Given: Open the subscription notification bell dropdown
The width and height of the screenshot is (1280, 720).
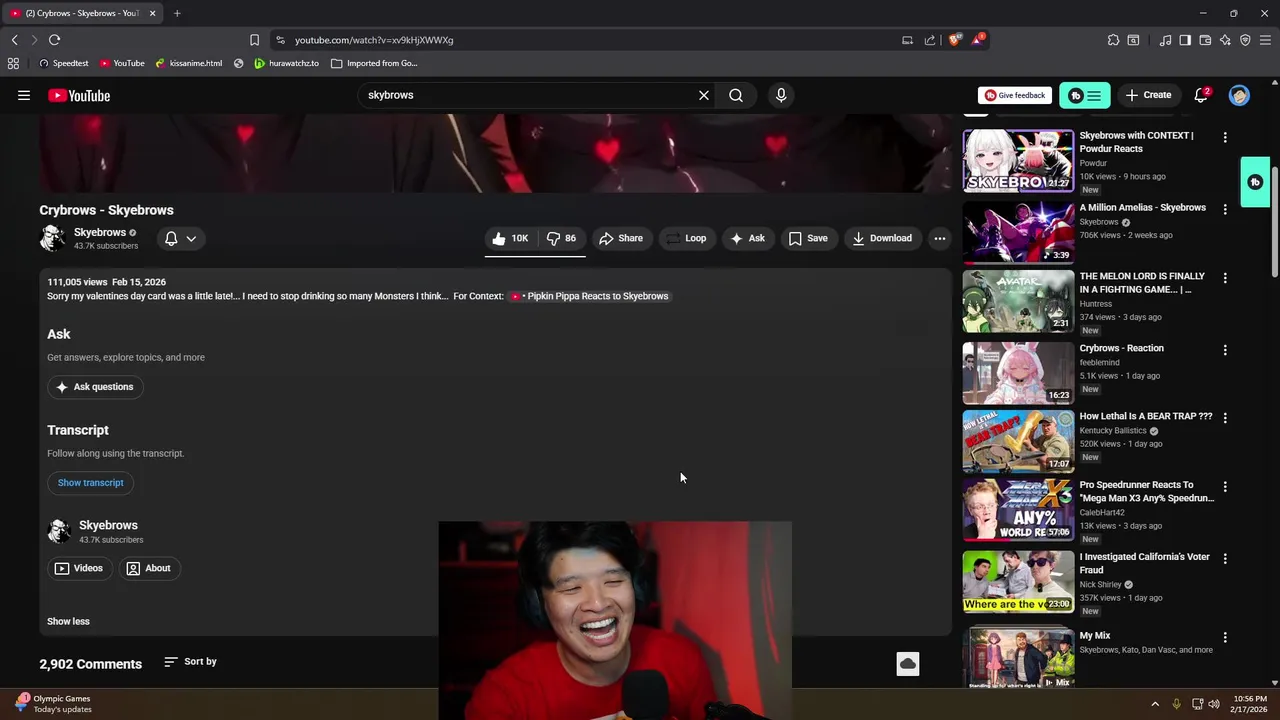Looking at the screenshot, I should click(180, 238).
